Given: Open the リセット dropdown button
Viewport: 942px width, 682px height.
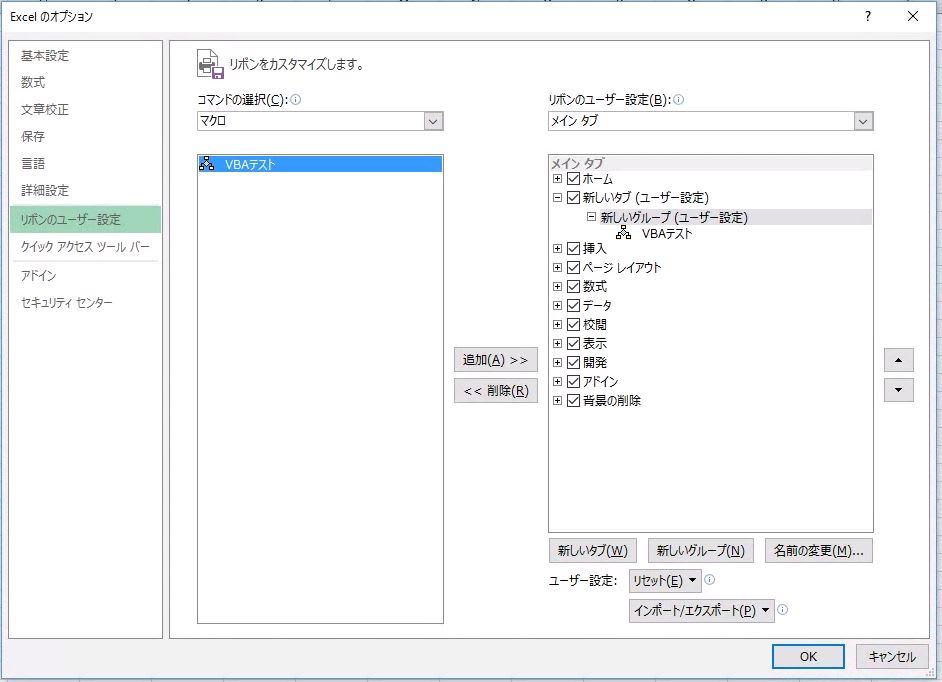Looking at the screenshot, I should 664,580.
